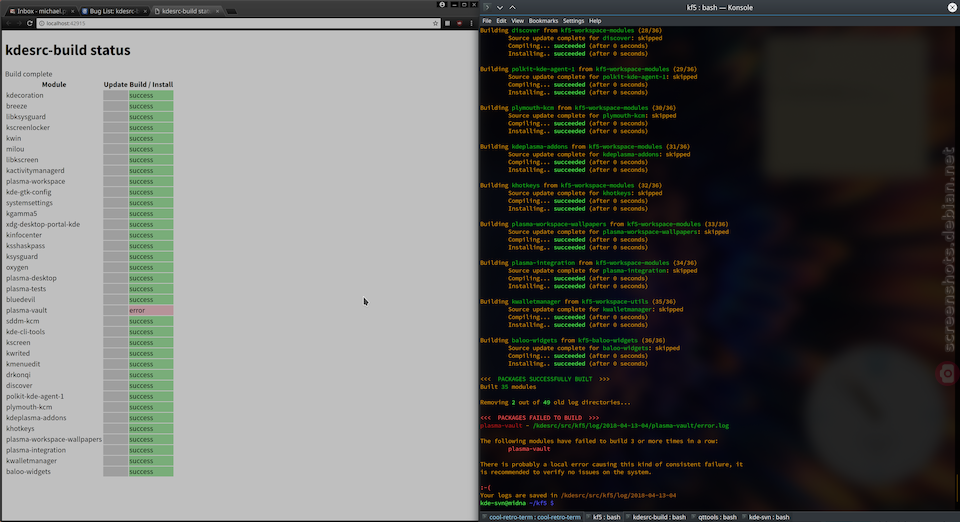Click the Build complete status text
The image size is (960, 522).
pyautogui.click(x=29, y=74)
